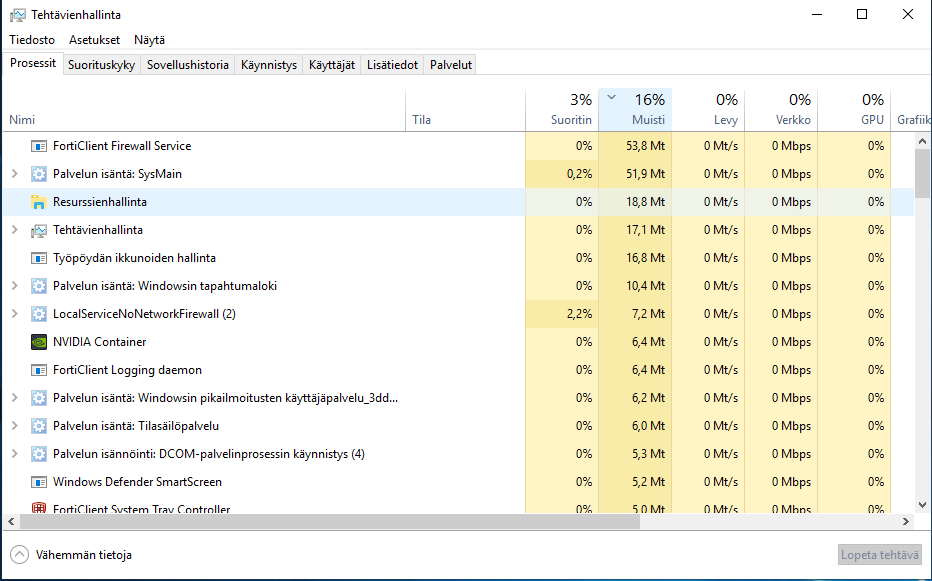
Task: Expand the Windowsin pikailmoitusten käyttäjäpalvelu row
Action: pyautogui.click(x=15, y=398)
